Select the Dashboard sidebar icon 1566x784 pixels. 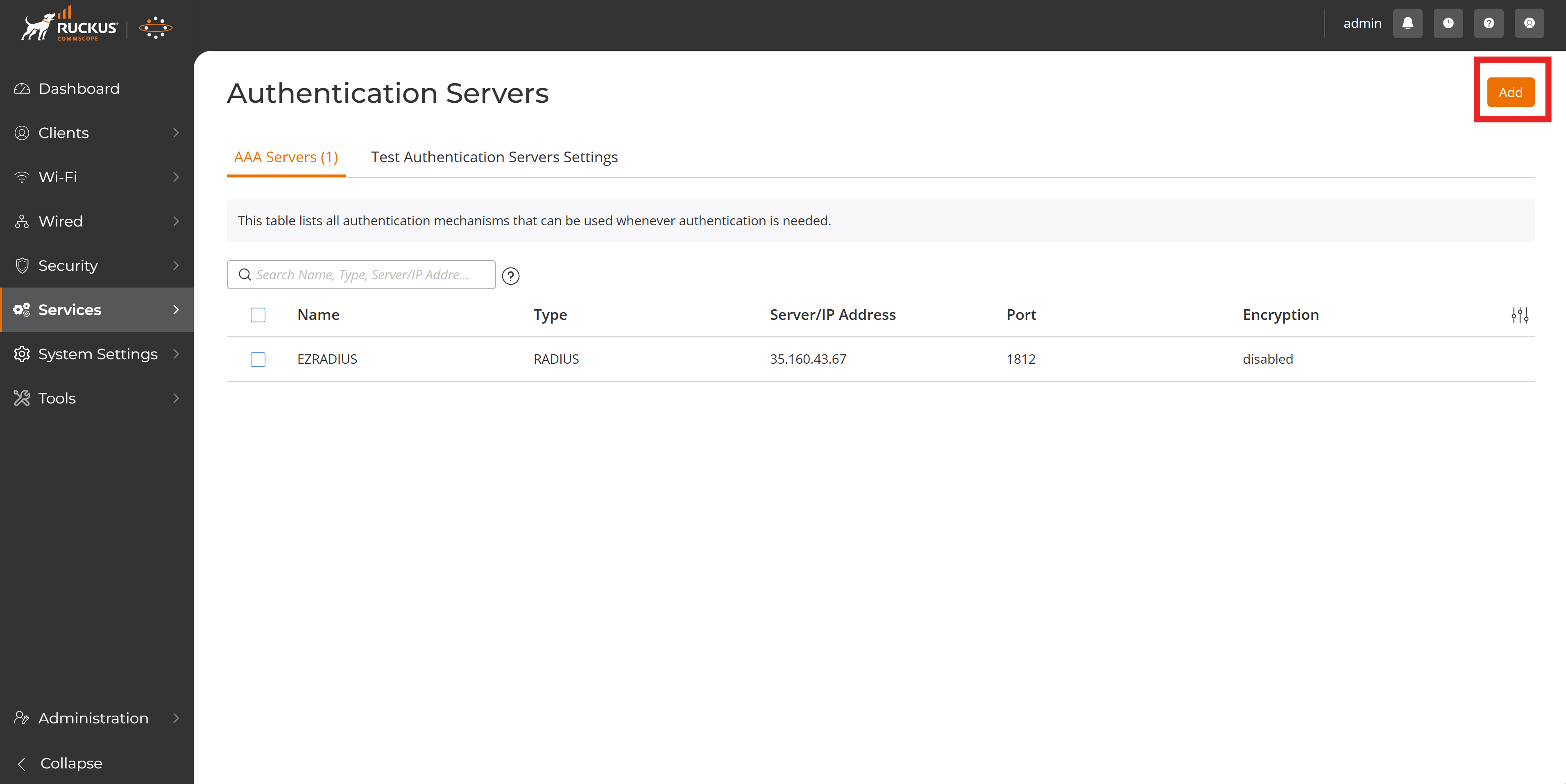click(x=22, y=88)
